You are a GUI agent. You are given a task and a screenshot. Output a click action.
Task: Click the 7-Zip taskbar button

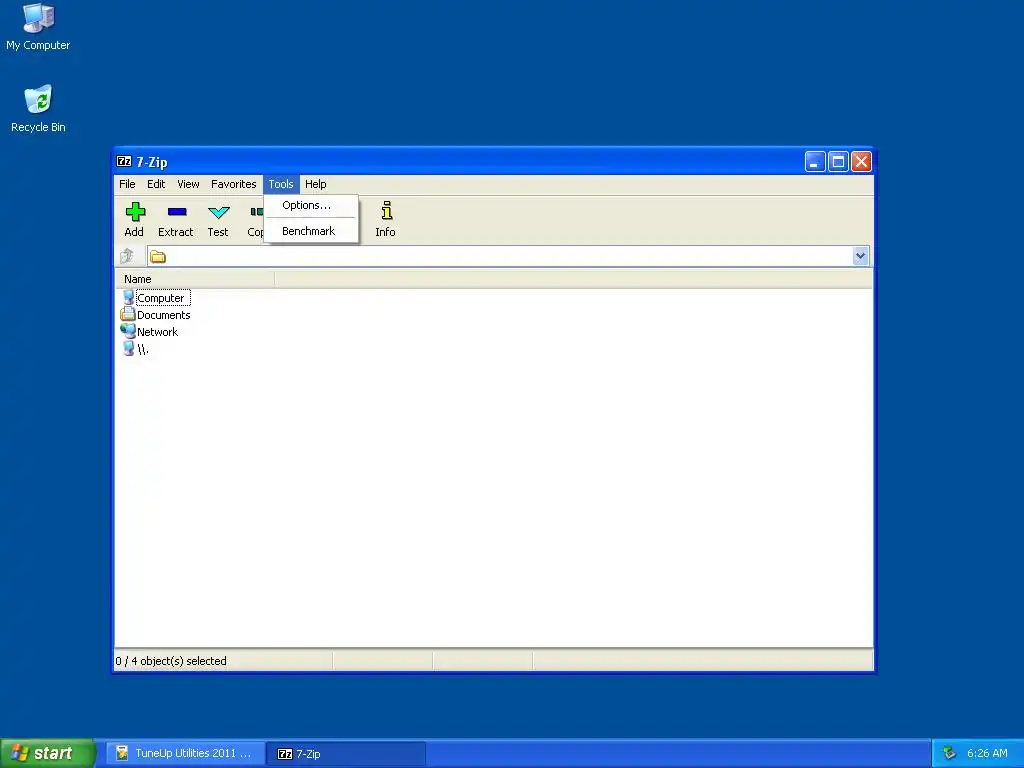(x=346, y=754)
